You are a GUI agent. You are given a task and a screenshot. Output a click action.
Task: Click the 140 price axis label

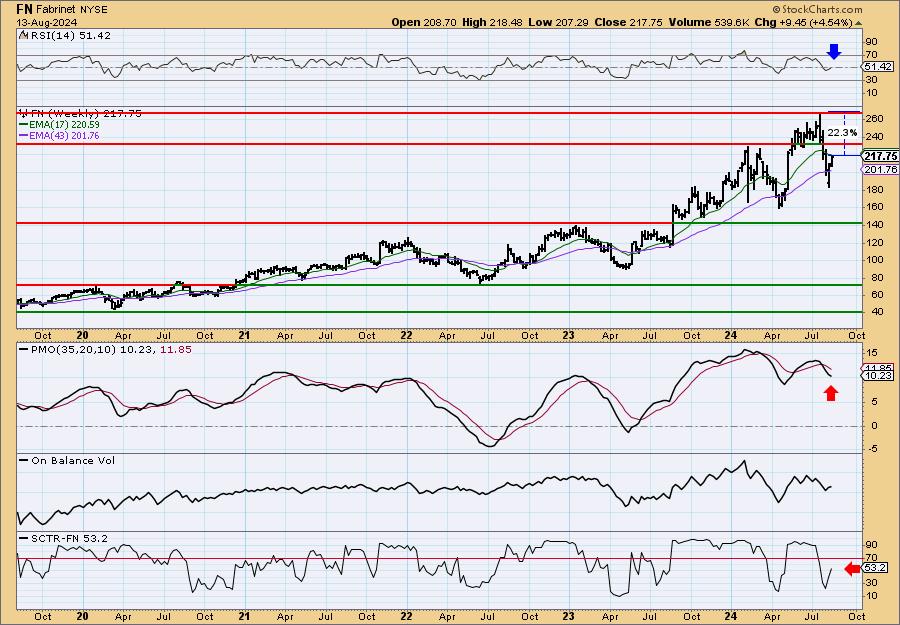[875, 224]
